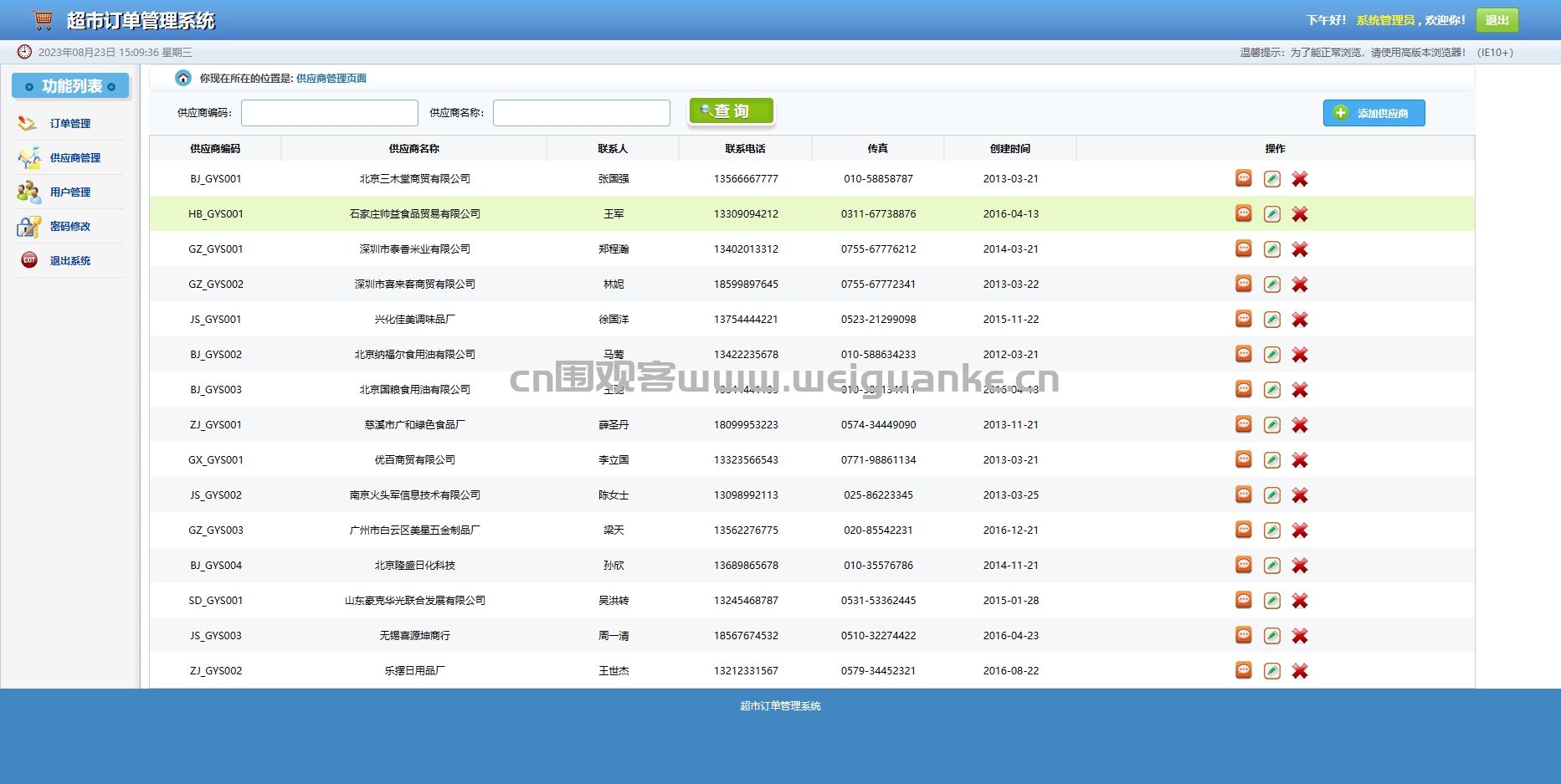Screen dimensions: 1561x784
Task: Select contact name 周一清
Action: 614,636
